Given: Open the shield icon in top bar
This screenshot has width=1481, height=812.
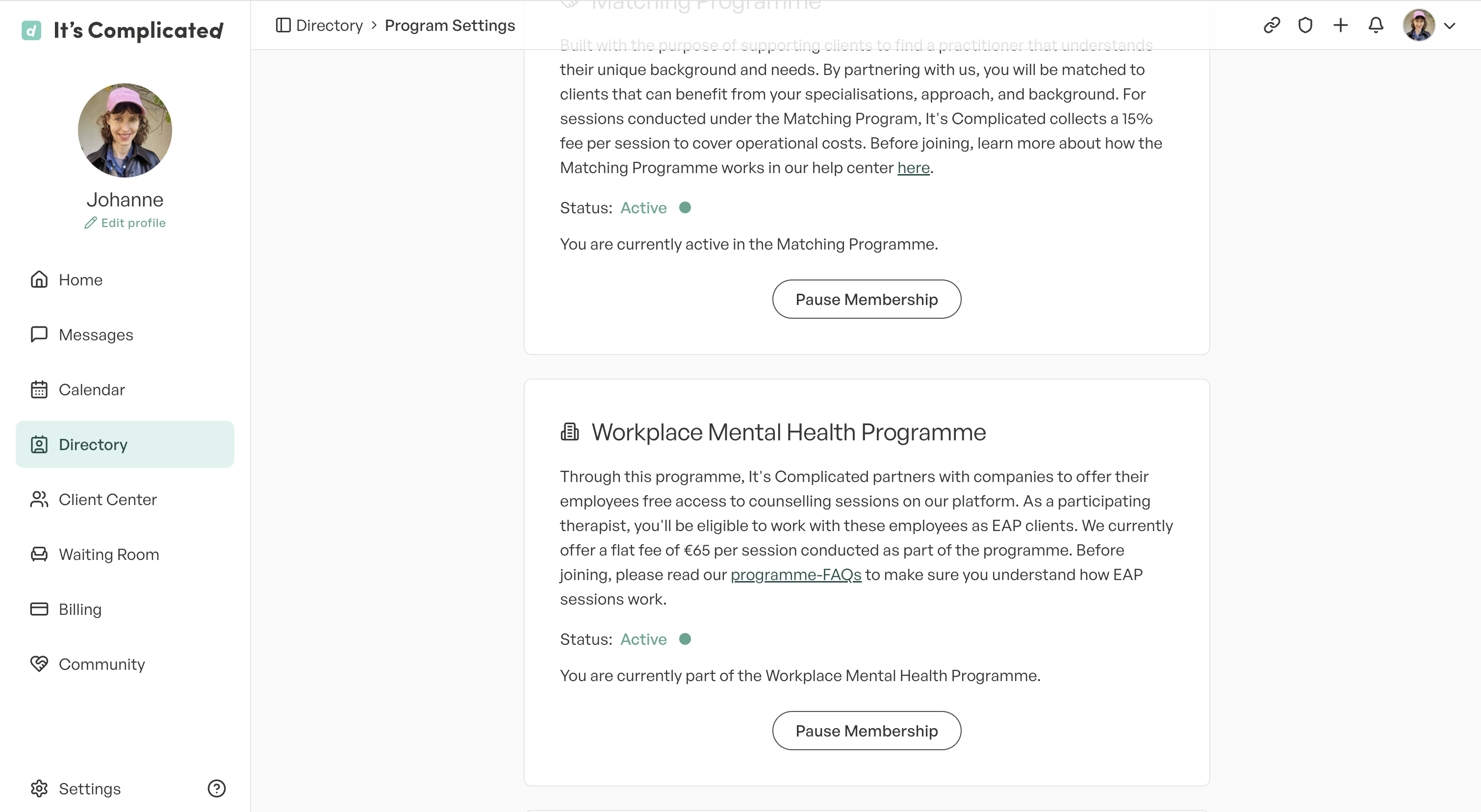Looking at the screenshot, I should click(x=1305, y=25).
